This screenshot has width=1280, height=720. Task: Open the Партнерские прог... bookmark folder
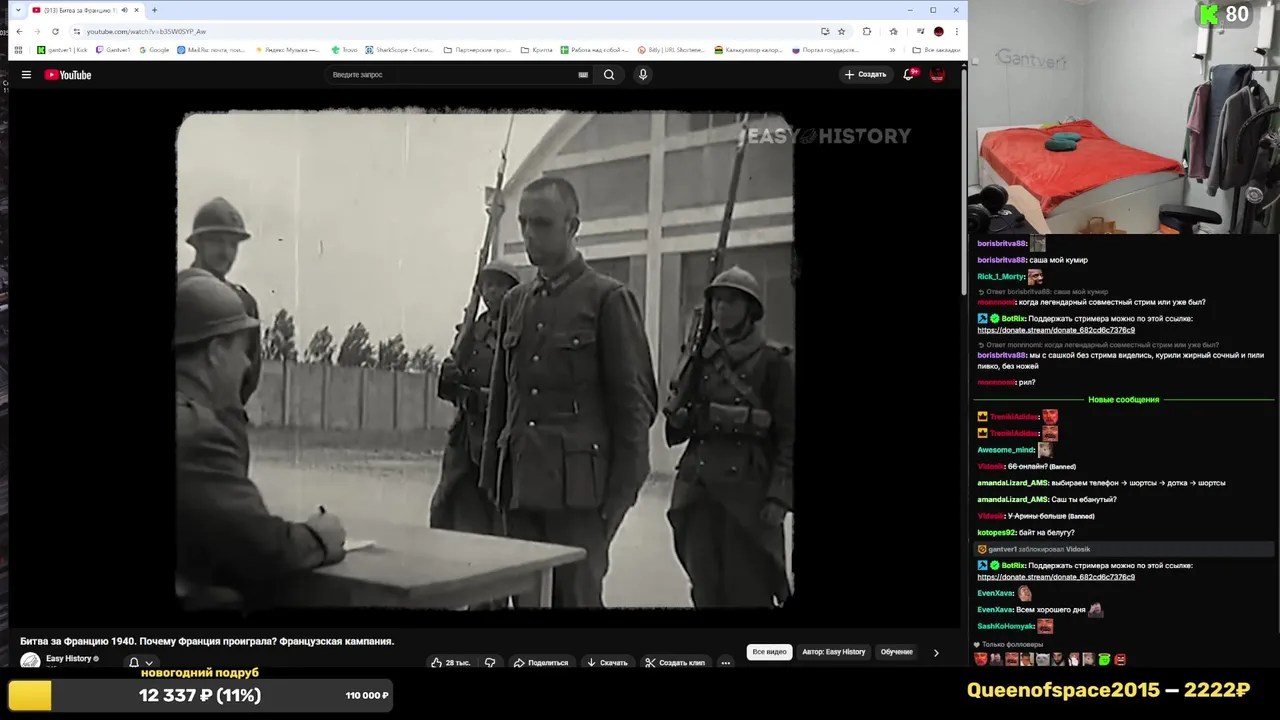[477, 50]
